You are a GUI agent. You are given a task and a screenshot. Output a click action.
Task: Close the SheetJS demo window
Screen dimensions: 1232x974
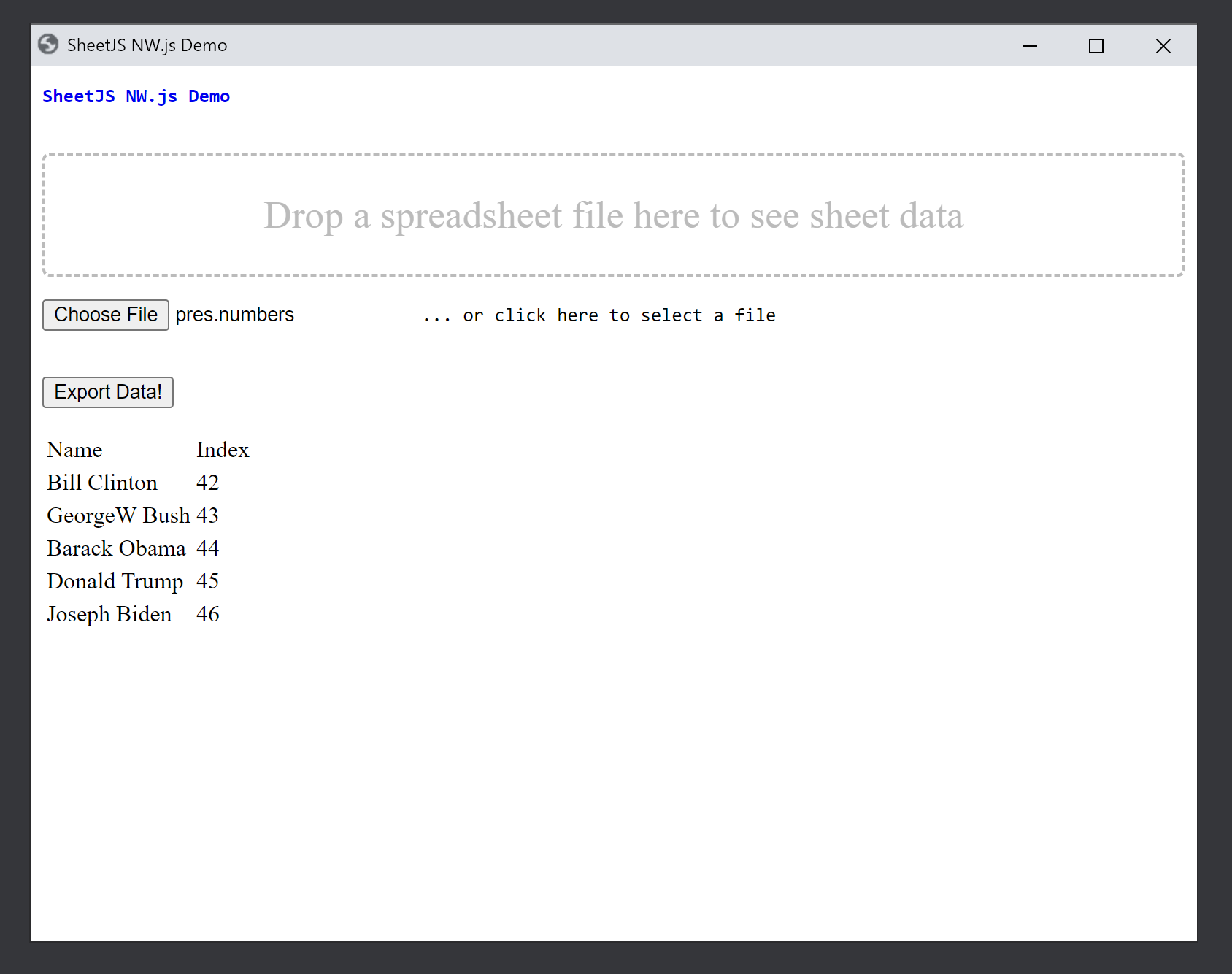[1162, 45]
